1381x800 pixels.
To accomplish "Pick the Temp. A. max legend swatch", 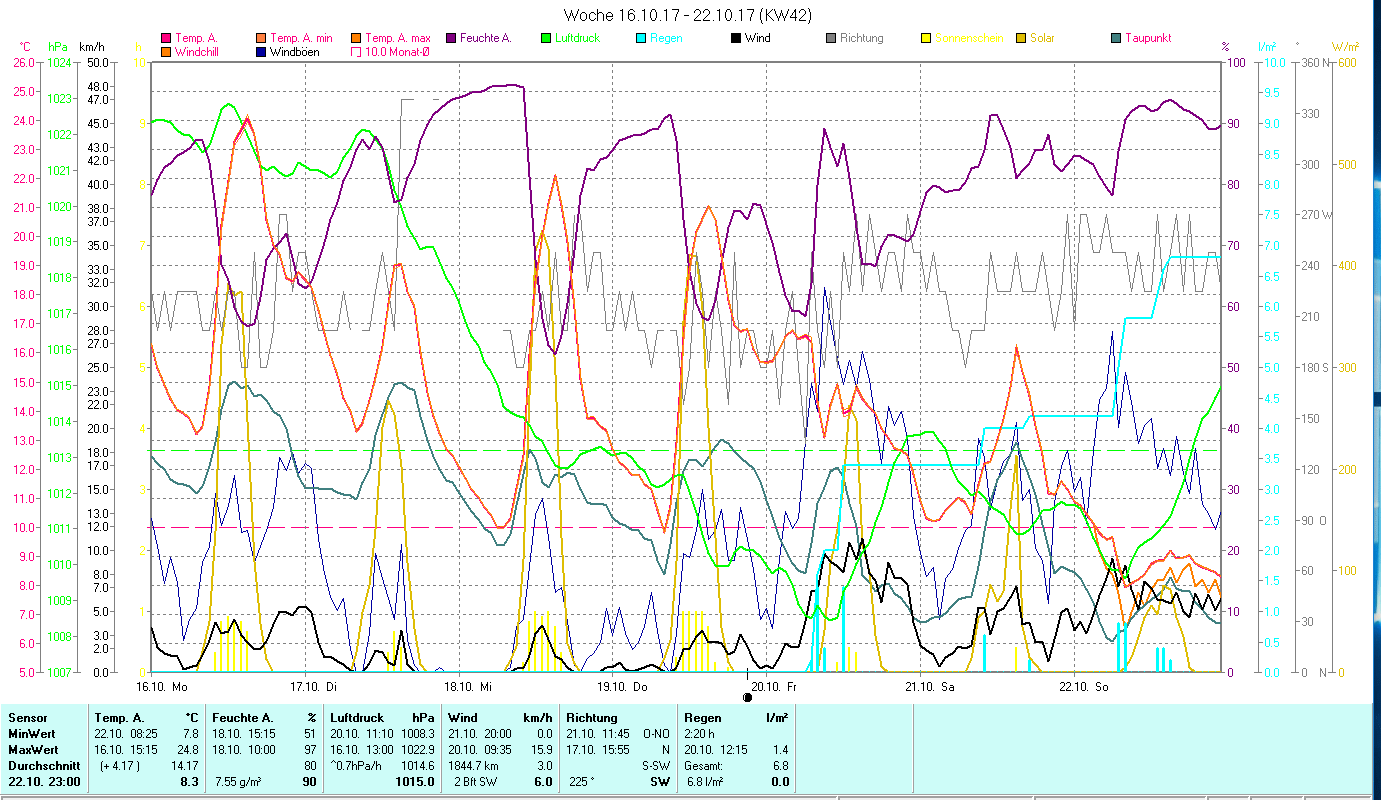I will pyautogui.click(x=356, y=39).
